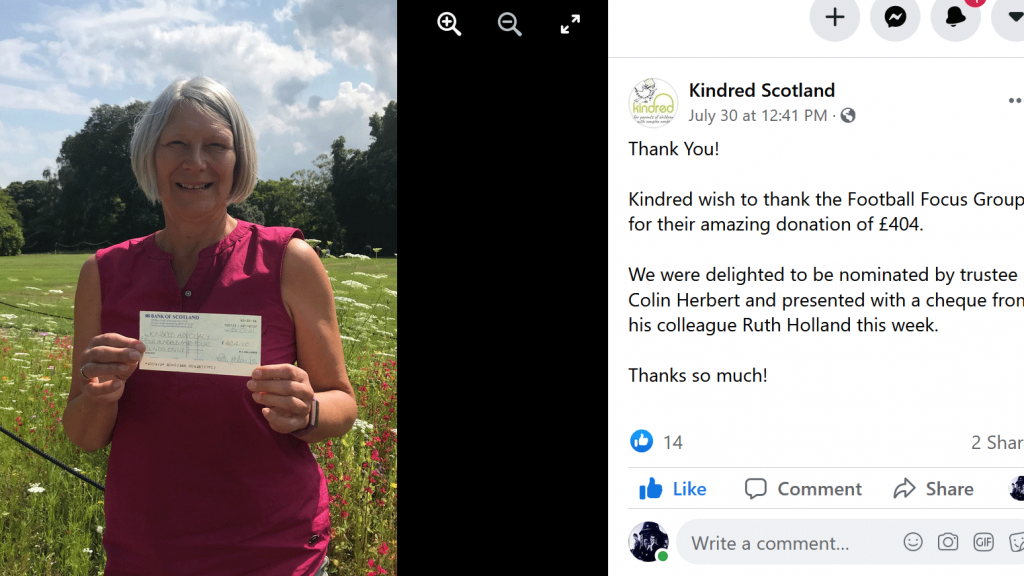
Task: Click the Comment button
Action: 803,488
